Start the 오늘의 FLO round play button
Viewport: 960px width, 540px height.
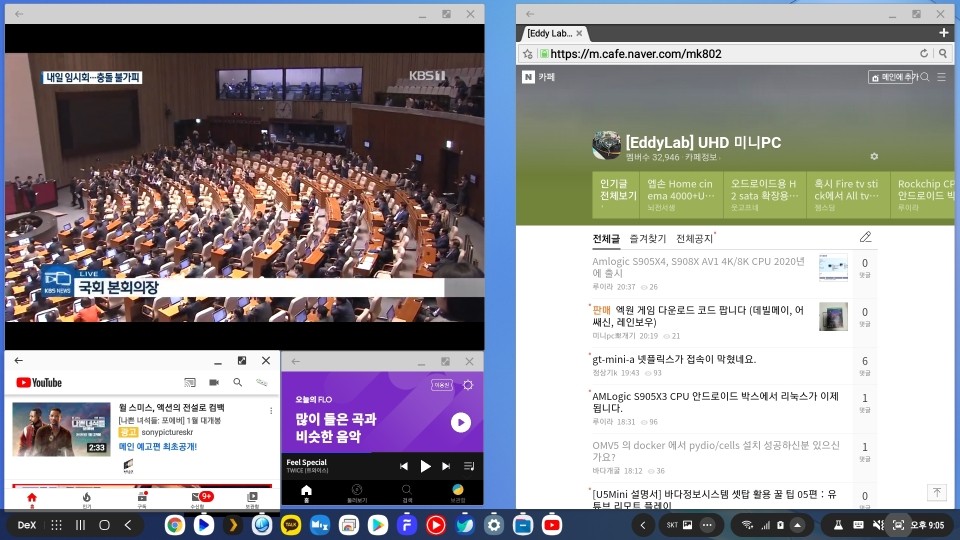pyautogui.click(x=460, y=422)
